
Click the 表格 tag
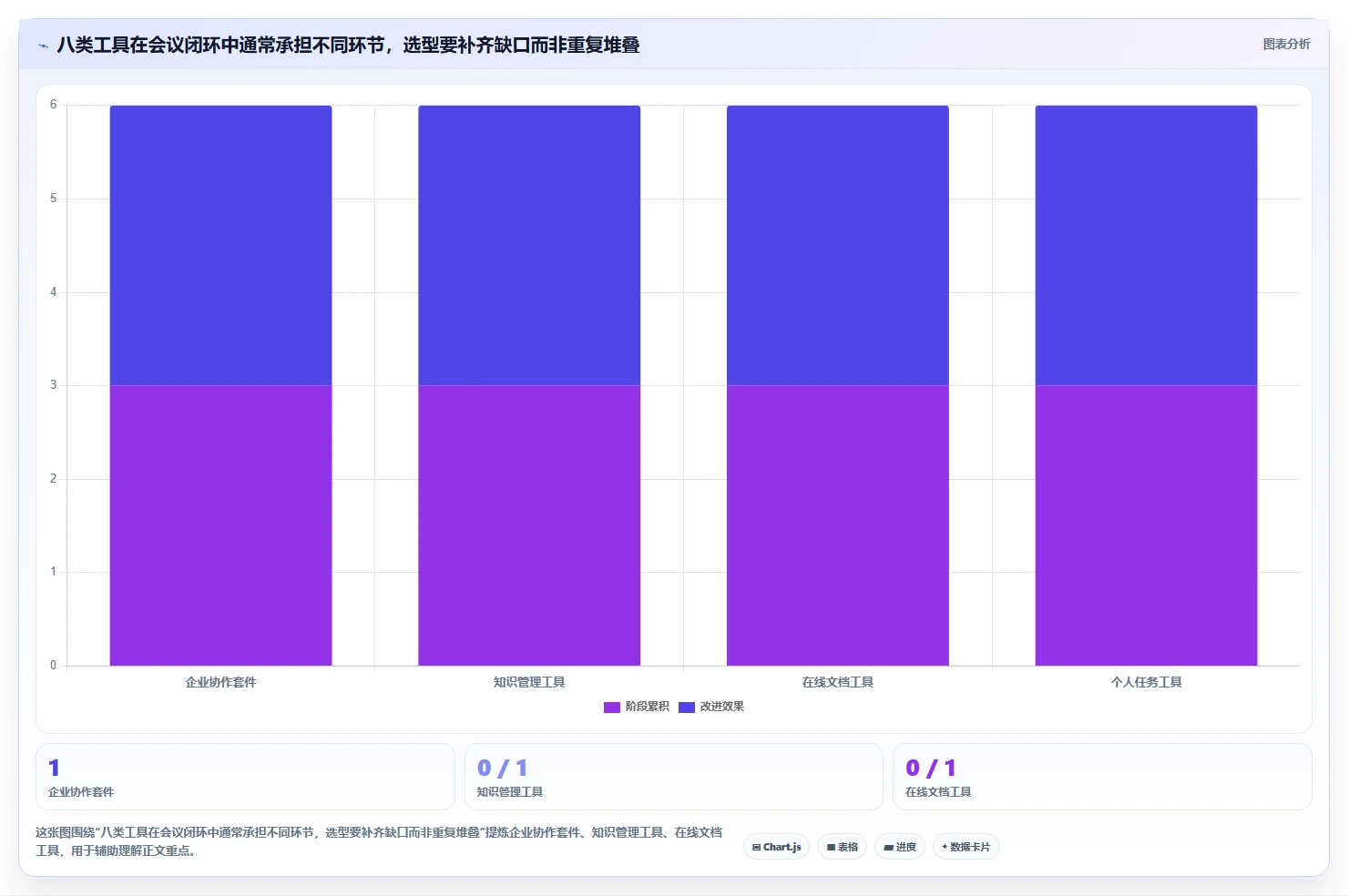[842, 847]
